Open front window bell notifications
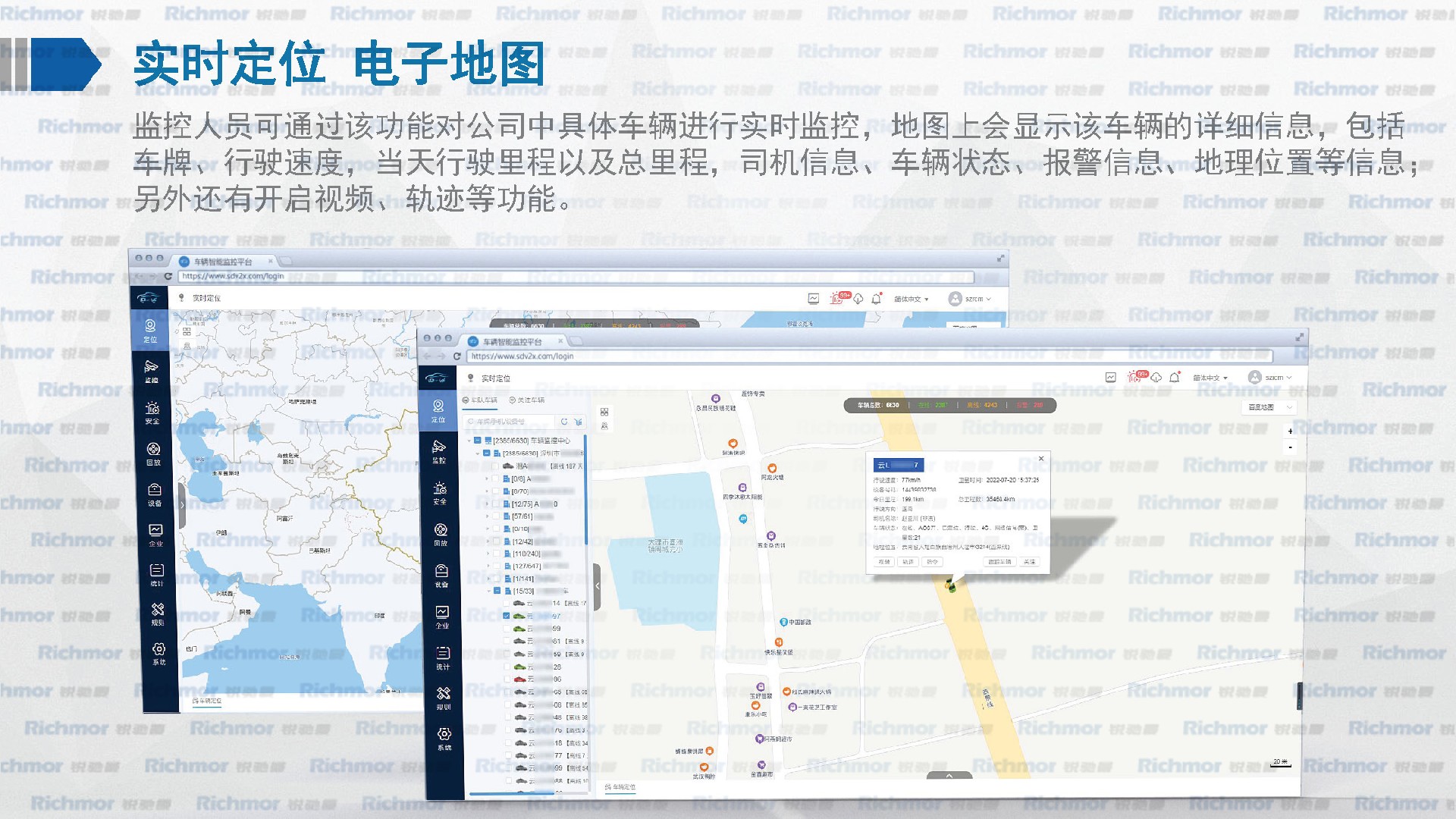This screenshot has width=1456, height=819. [x=1175, y=377]
